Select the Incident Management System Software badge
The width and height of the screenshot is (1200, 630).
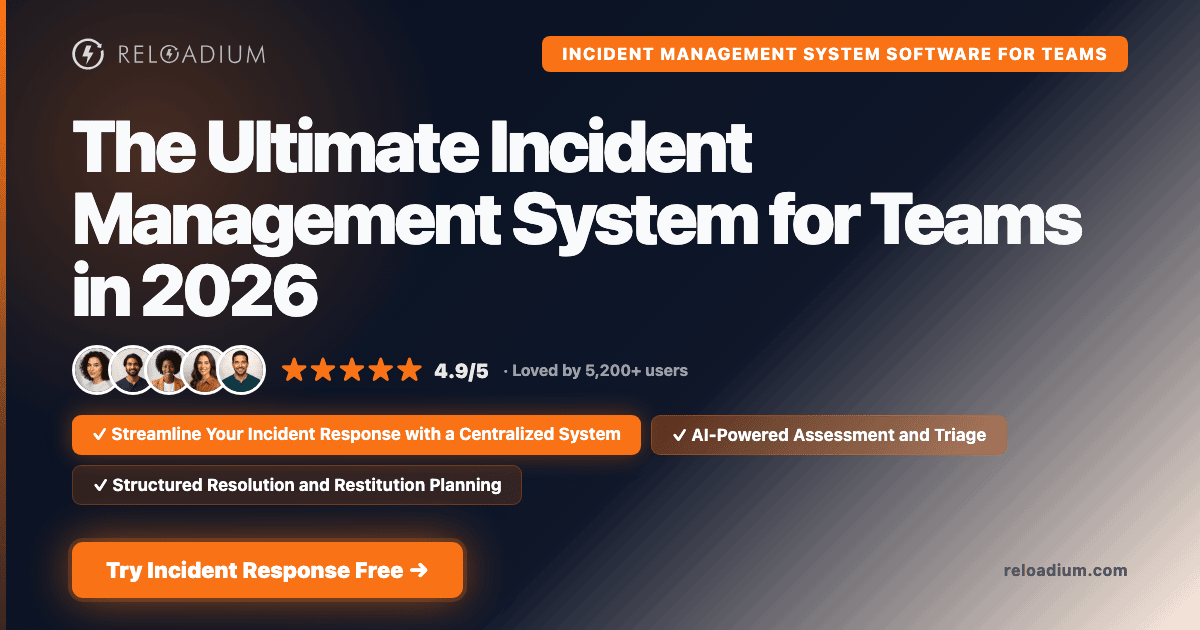[834, 54]
